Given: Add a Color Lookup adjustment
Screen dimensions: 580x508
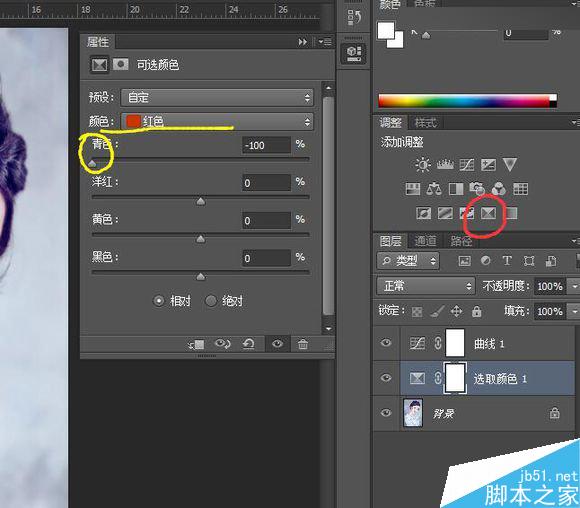Looking at the screenshot, I should [x=520, y=189].
